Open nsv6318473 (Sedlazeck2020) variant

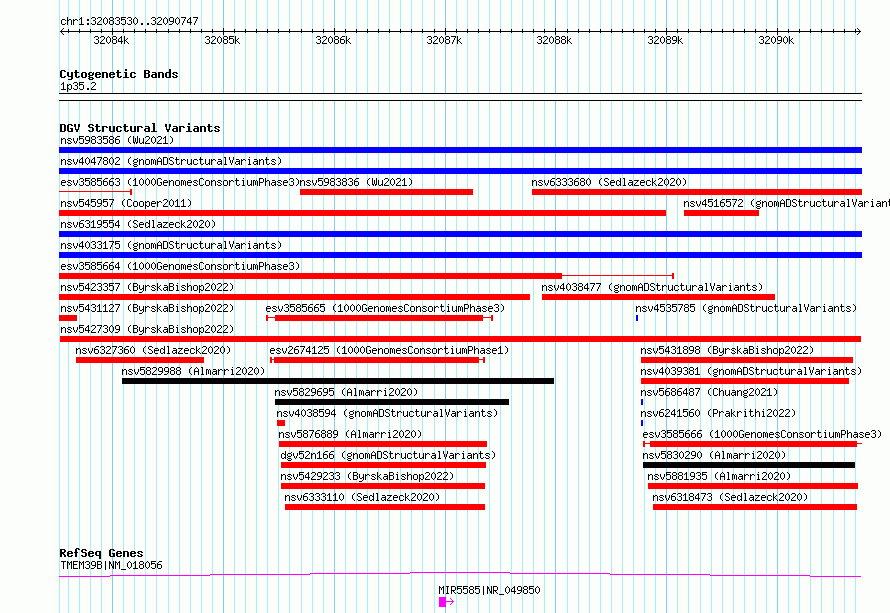[x=730, y=497]
